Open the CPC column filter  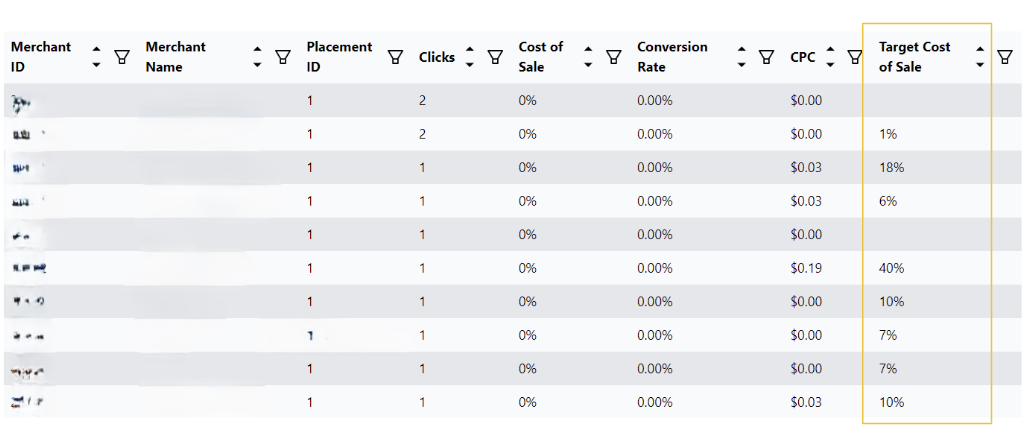854,57
